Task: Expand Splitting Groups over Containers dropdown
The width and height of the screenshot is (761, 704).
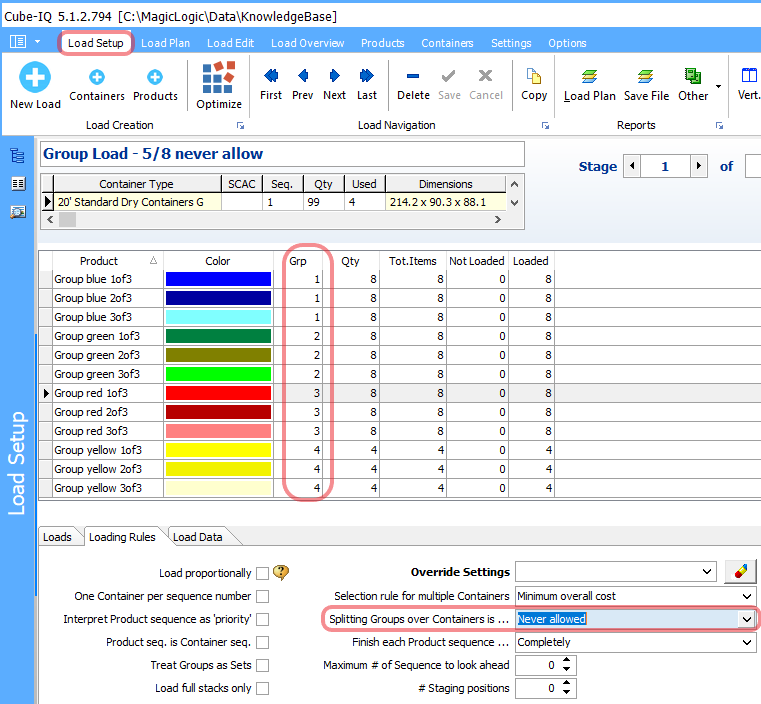Action: (x=746, y=619)
